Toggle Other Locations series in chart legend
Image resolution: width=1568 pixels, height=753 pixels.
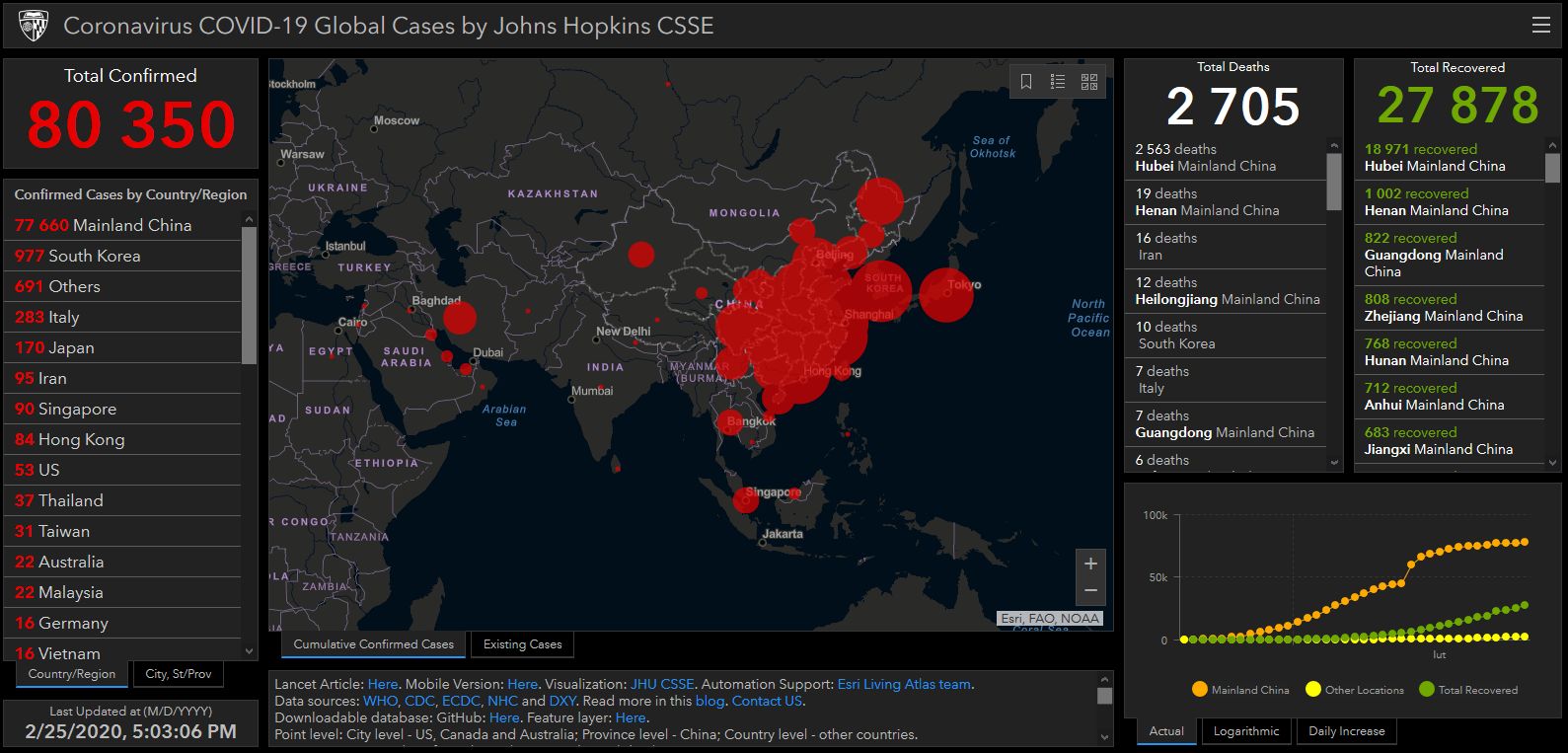1354,690
